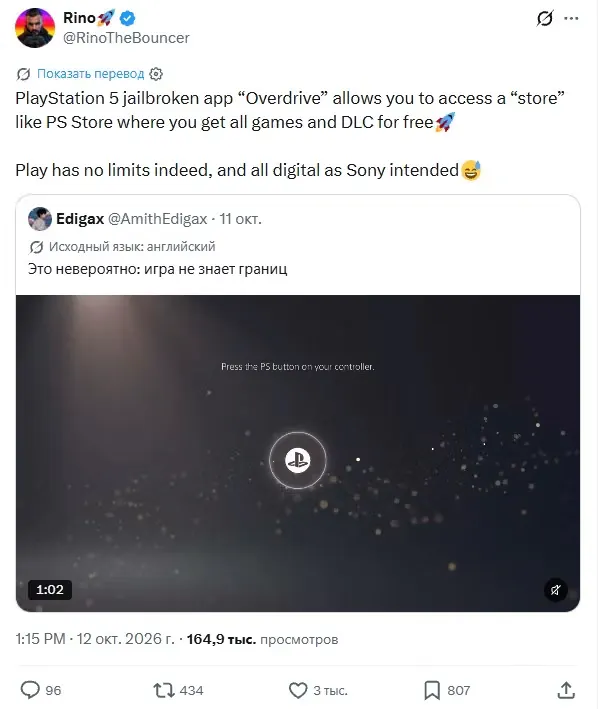Bookmark the post using the bookmark icon
601x709 pixels.
pyautogui.click(x=432, y=690)
